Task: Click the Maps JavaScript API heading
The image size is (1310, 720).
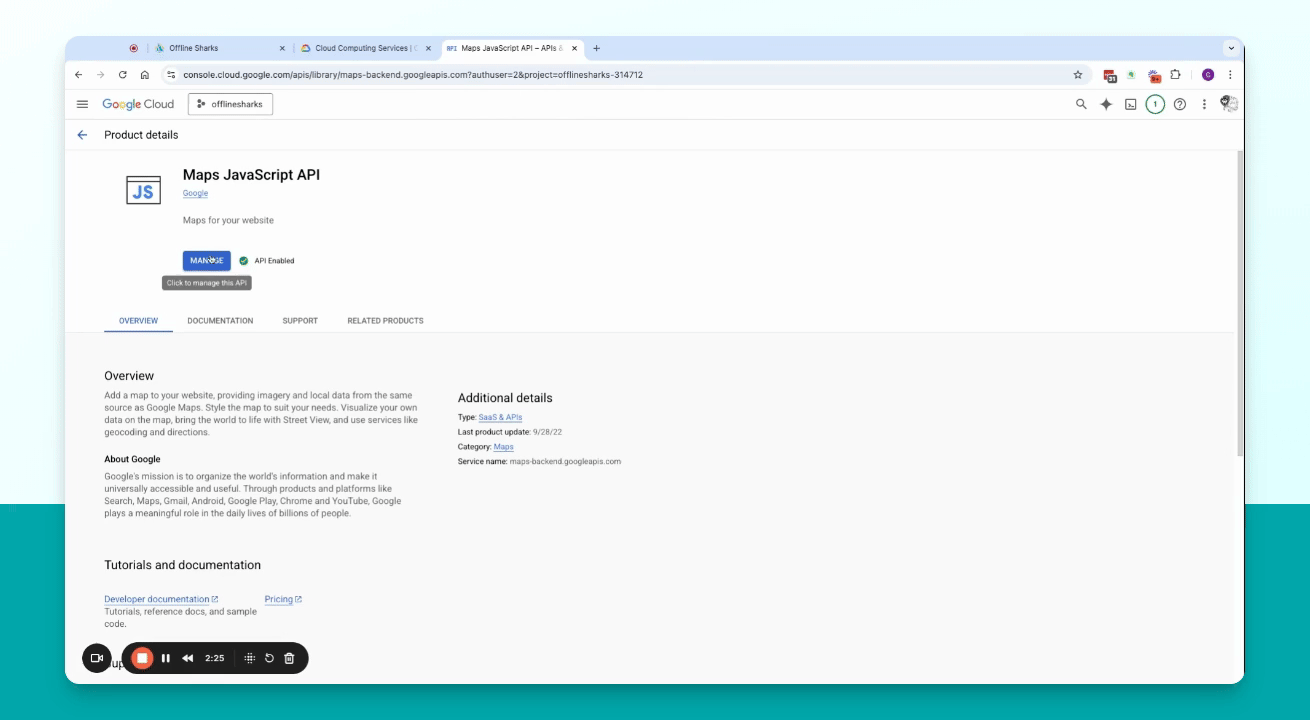Action: point(251,175)
